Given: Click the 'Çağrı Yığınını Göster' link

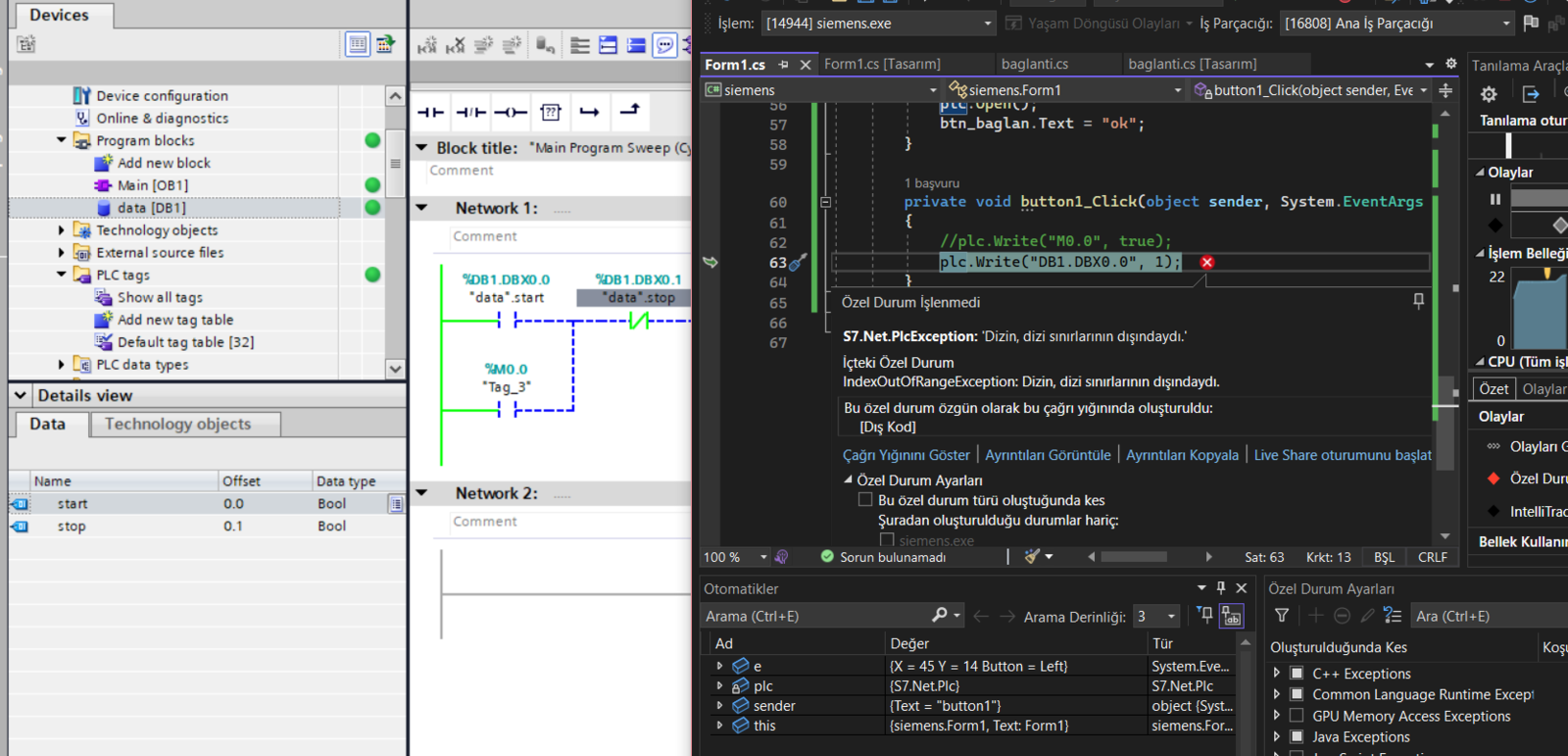Looking at the screenshot, I should [x=906, y=455].
